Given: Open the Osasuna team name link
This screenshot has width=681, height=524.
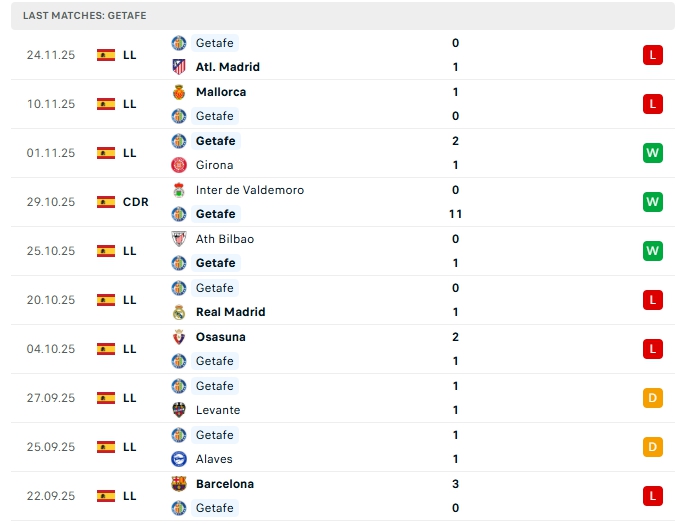Looking at the screenshot, I should click(220, 337).
